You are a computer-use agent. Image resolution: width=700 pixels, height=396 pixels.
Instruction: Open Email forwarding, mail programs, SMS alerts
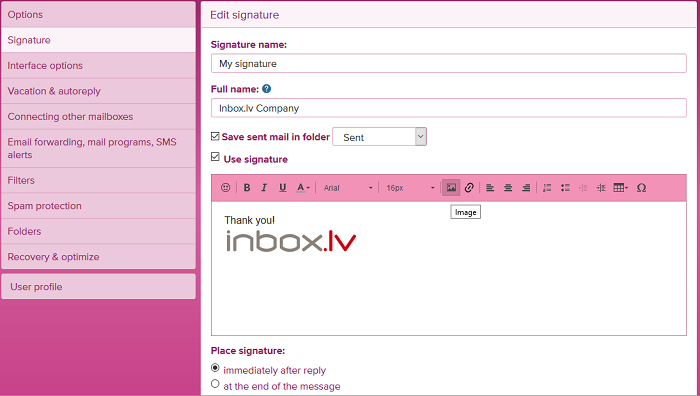98,149
